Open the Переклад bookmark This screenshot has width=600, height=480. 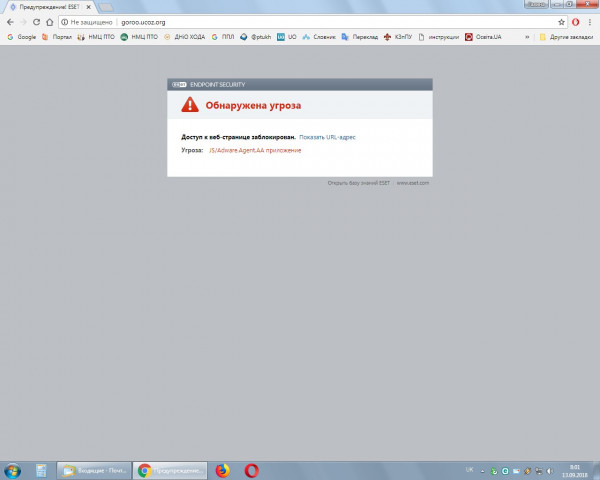360,37
